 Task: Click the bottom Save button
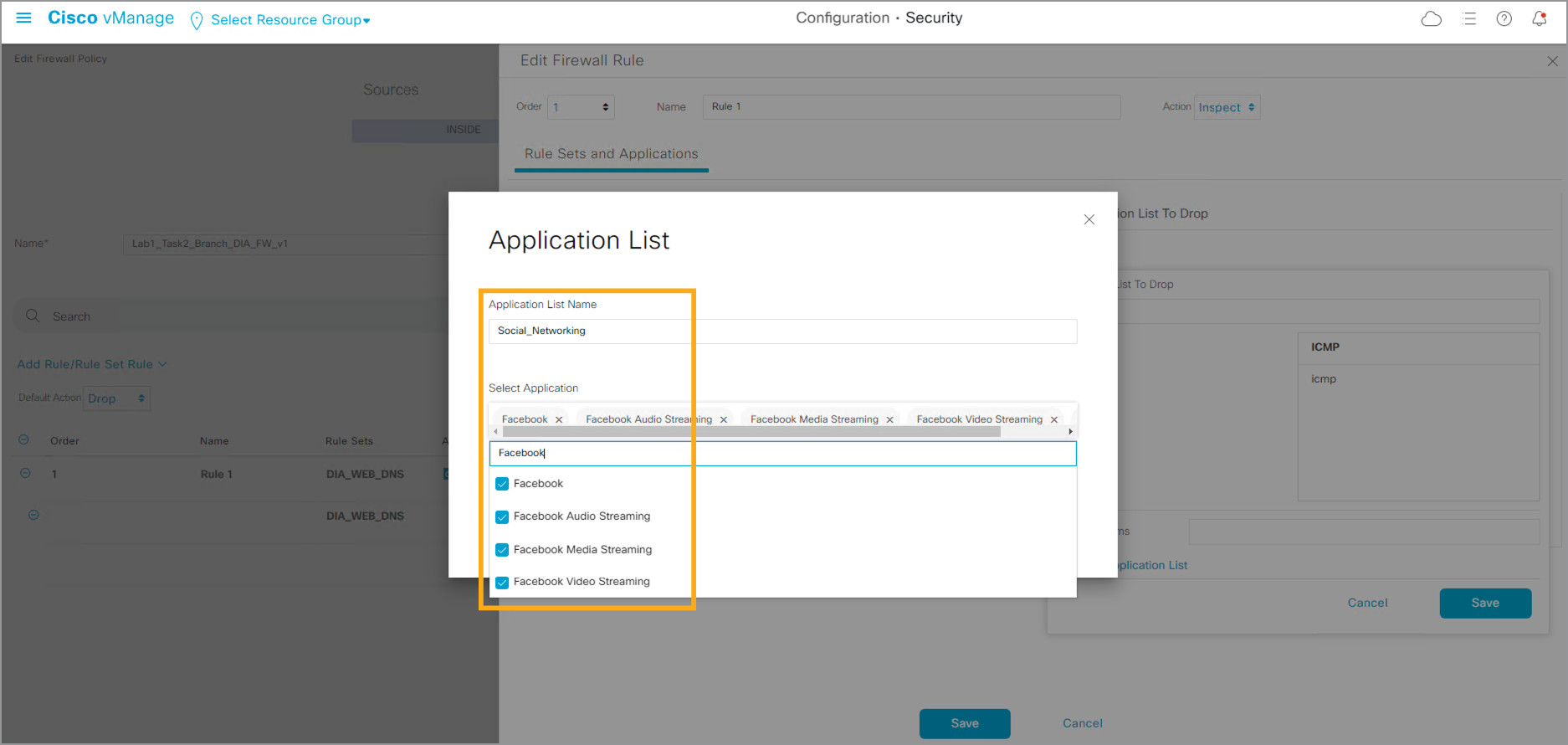pyautogui.click(x=965, y=723)
